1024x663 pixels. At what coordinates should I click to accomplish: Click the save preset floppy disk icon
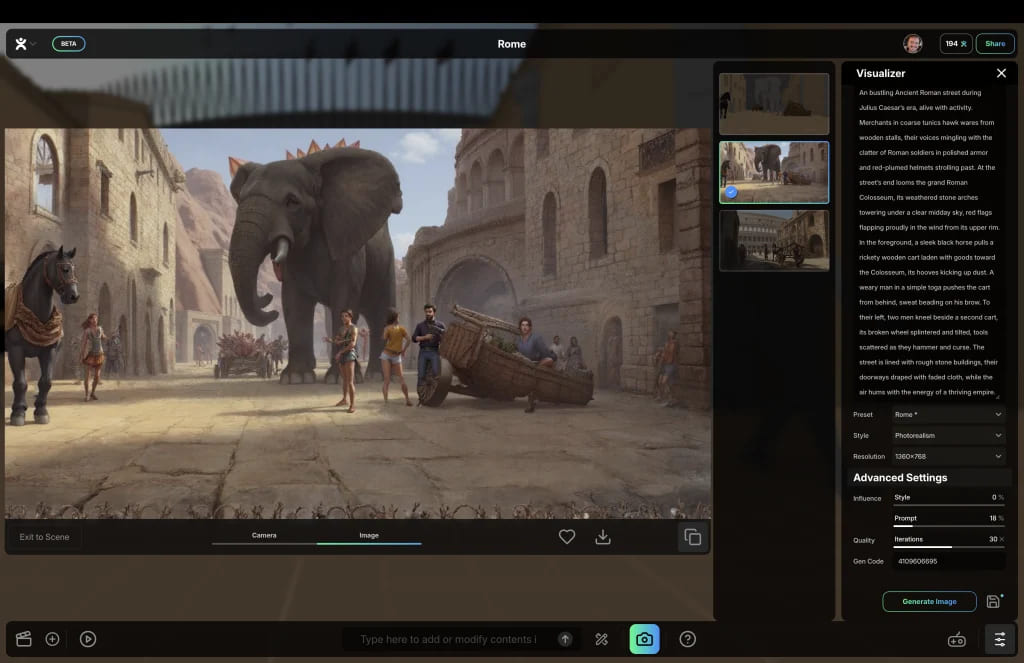coord(993,601)
